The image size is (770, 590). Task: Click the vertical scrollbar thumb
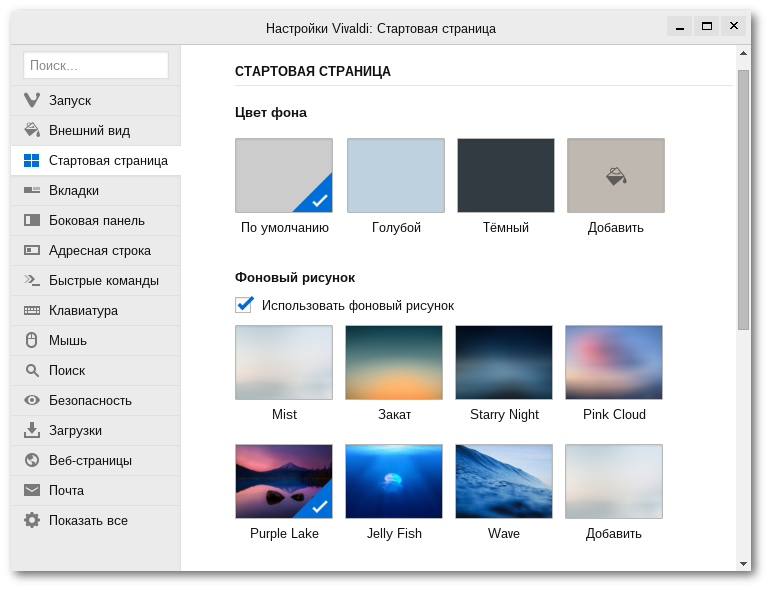743,200
